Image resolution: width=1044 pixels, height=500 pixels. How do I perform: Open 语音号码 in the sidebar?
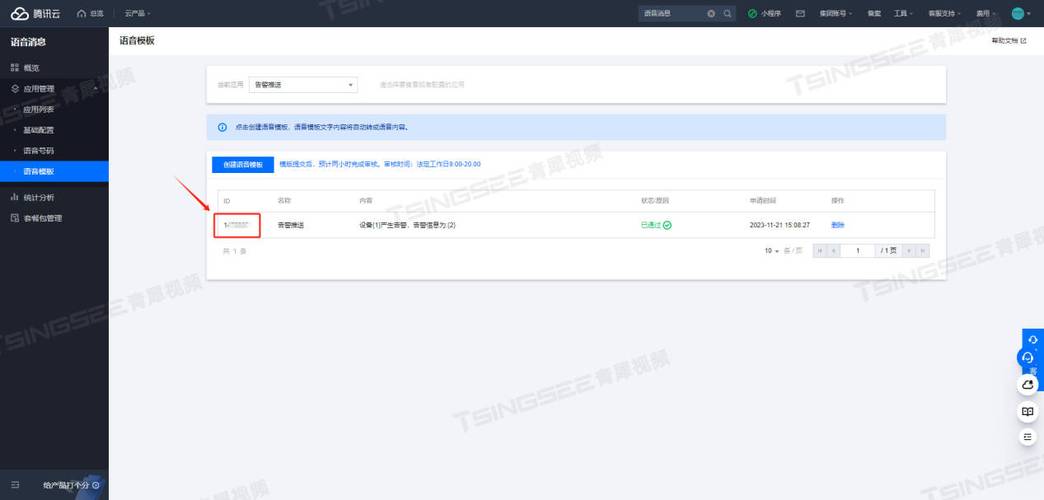39,150
